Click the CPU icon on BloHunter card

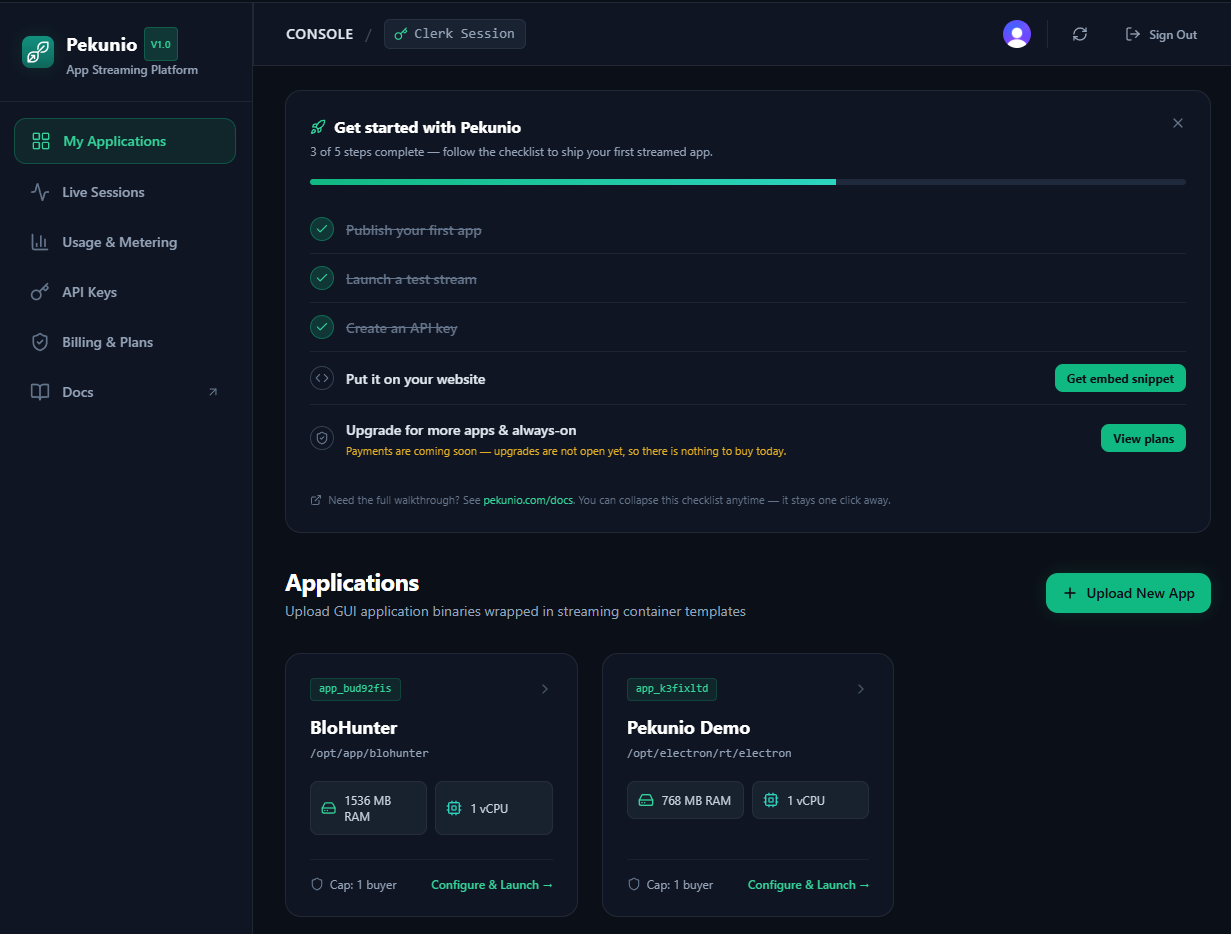(x=454, y=808)
